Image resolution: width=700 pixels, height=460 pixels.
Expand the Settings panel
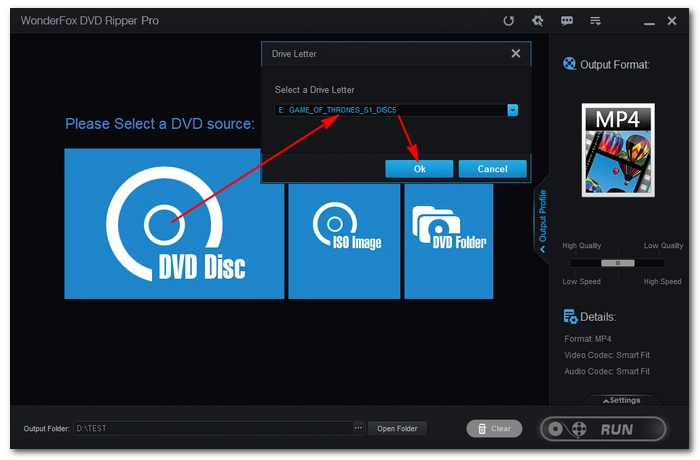coord(621,400)
